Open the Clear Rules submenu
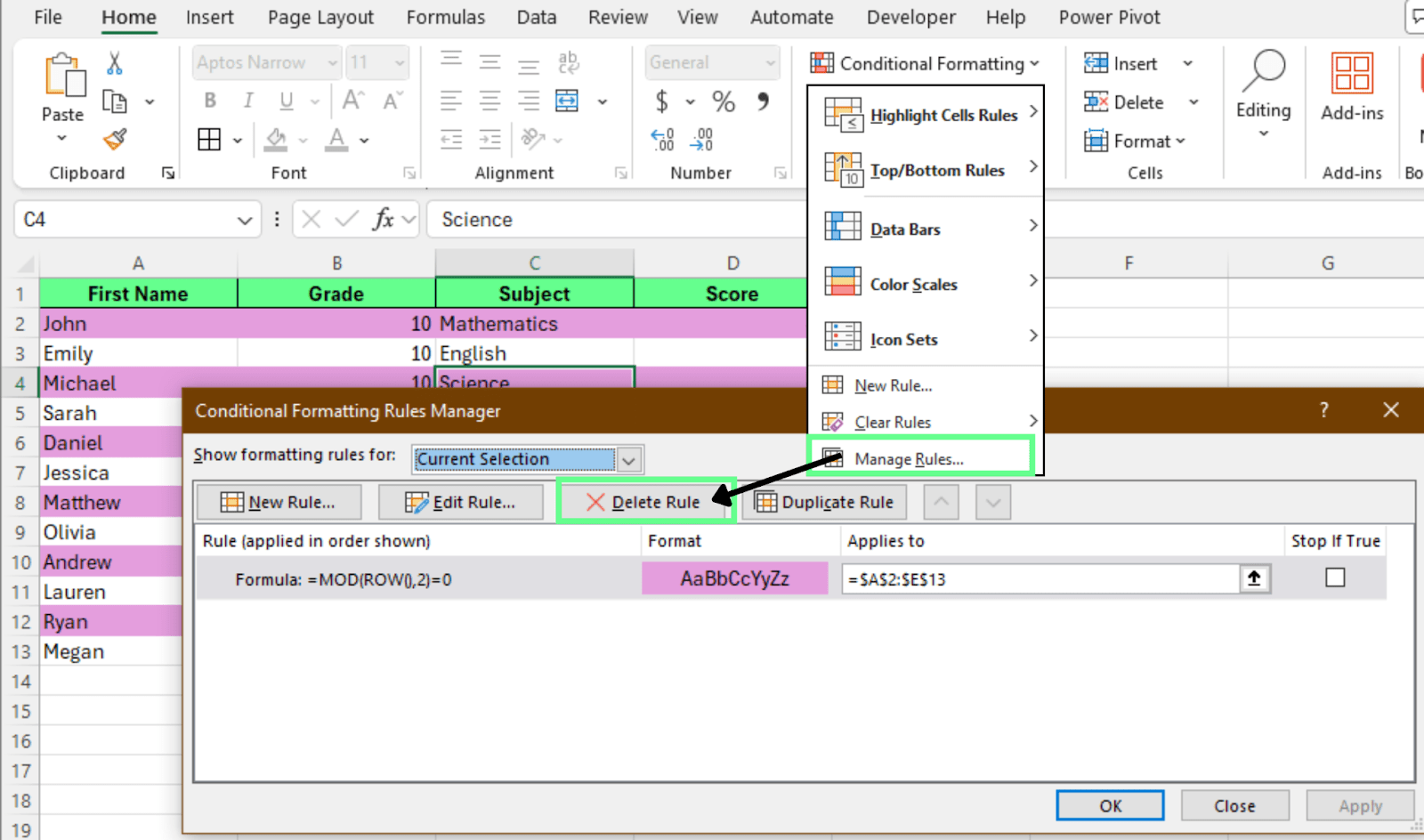Viewport: 1424px width, 840px height. [x=926, y=422]
